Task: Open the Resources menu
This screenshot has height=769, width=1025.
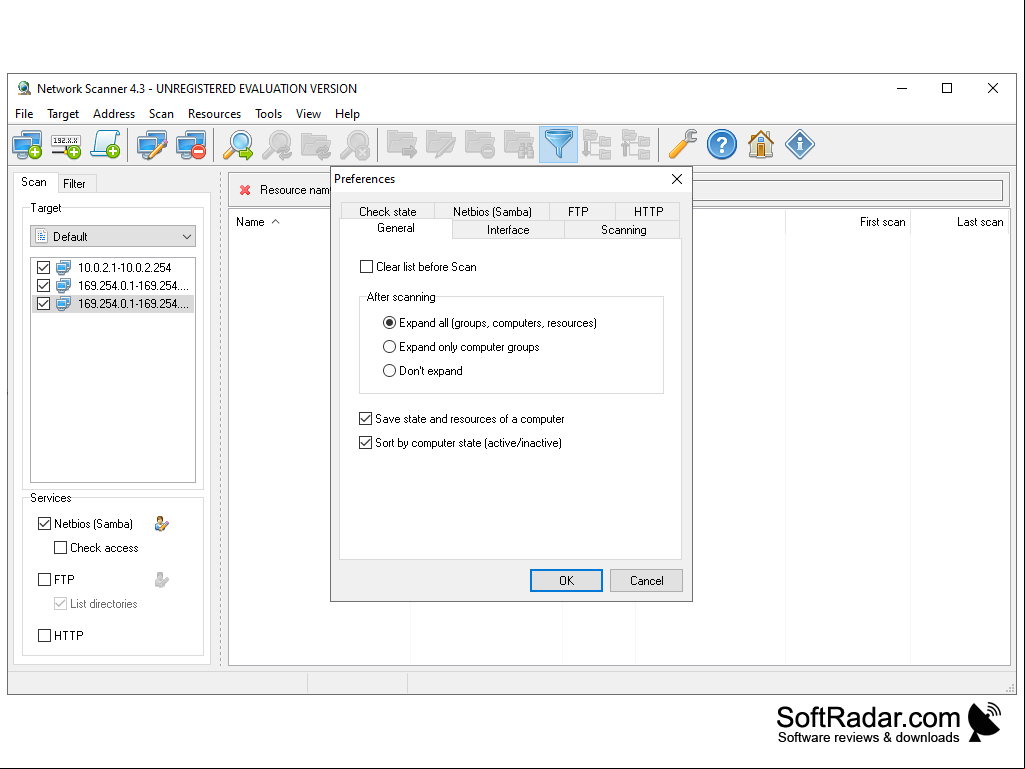Action: click(x=214, y=114)
